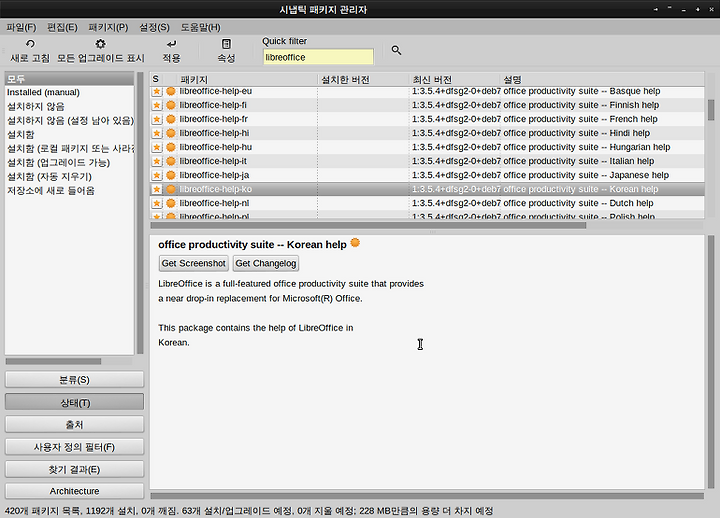
Task: Click filter list horizontal scrollbar
Action: pyautogui.click(x=53, y=361)
